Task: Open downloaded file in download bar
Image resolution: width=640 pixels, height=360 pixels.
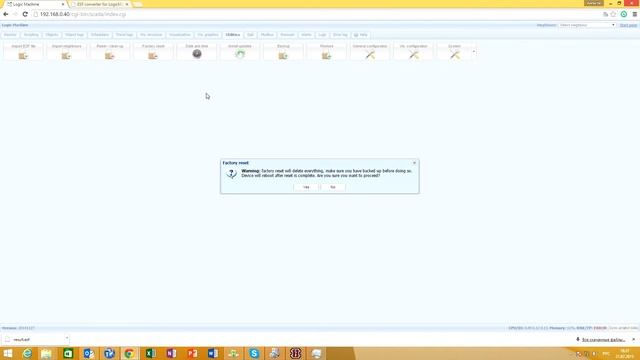Action: pos(33,340)
